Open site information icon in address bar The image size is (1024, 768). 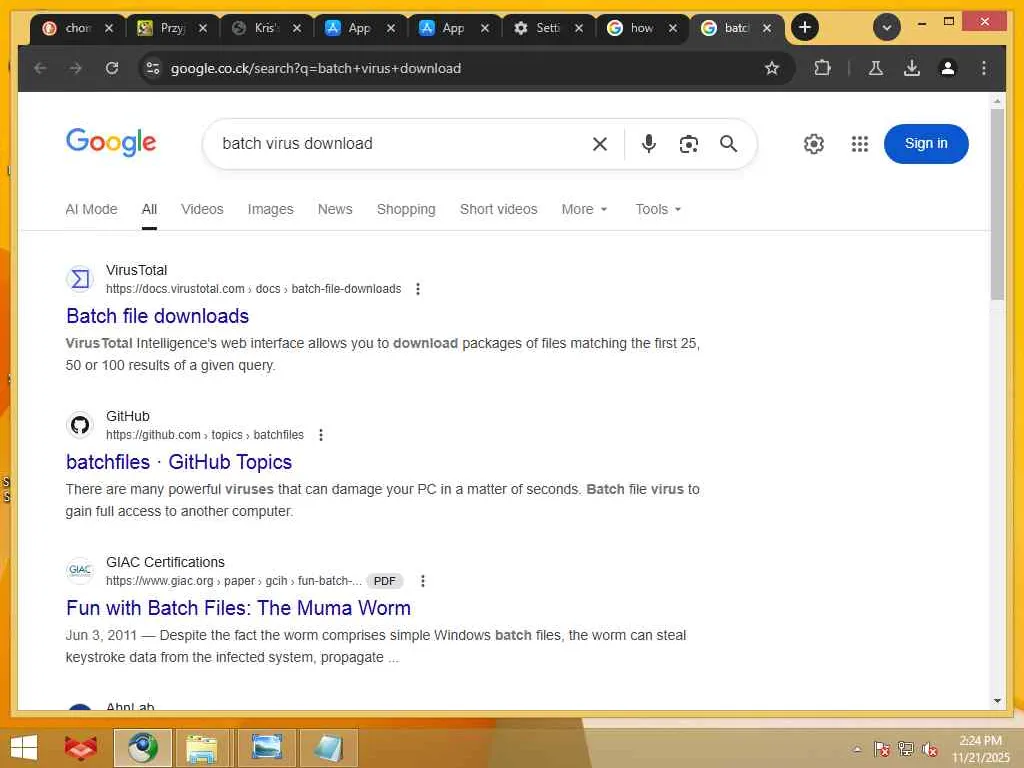[x=153, y=68]
